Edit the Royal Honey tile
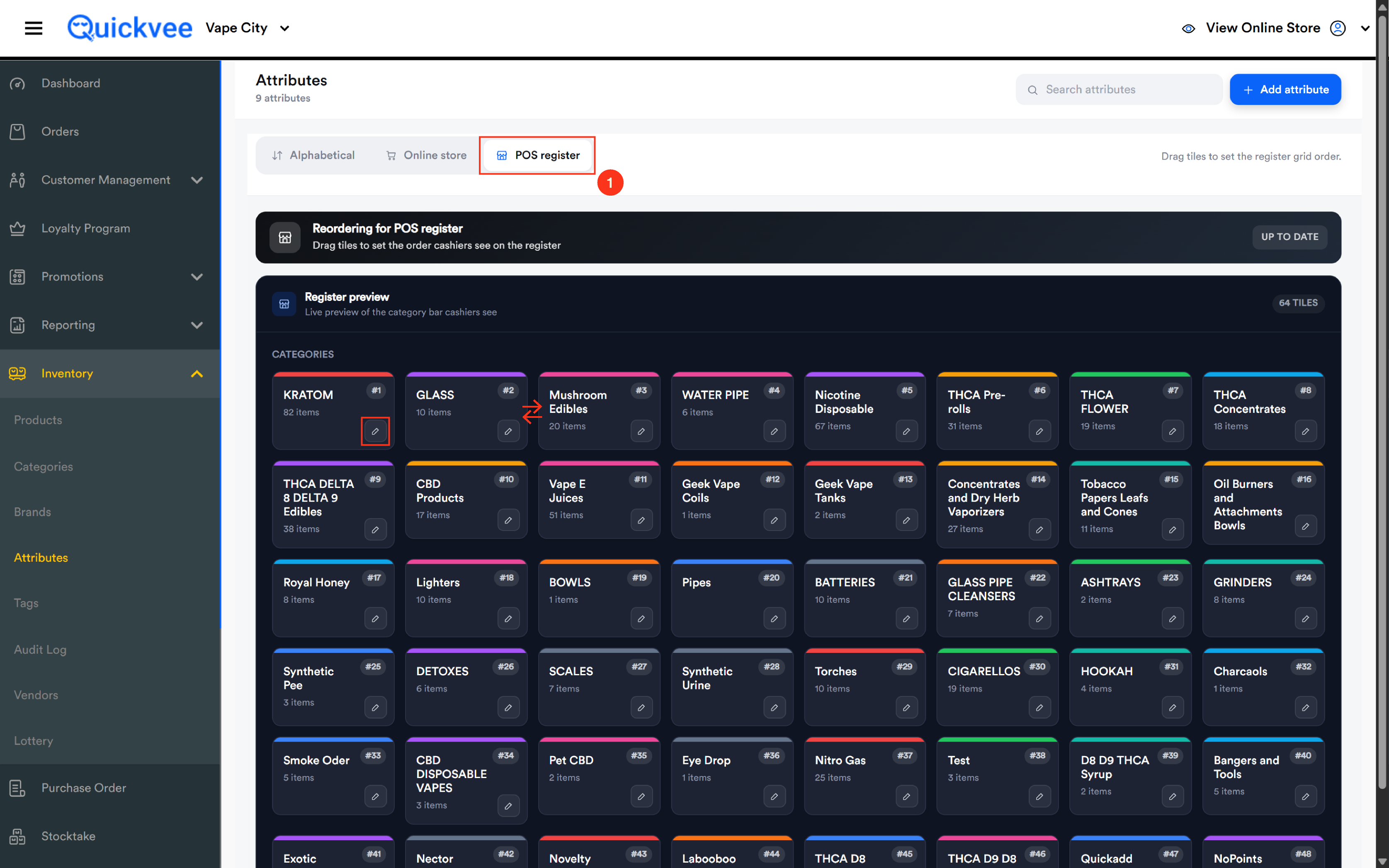Image resolution: width=1389 pixels, height=868 pixels. 375,618
